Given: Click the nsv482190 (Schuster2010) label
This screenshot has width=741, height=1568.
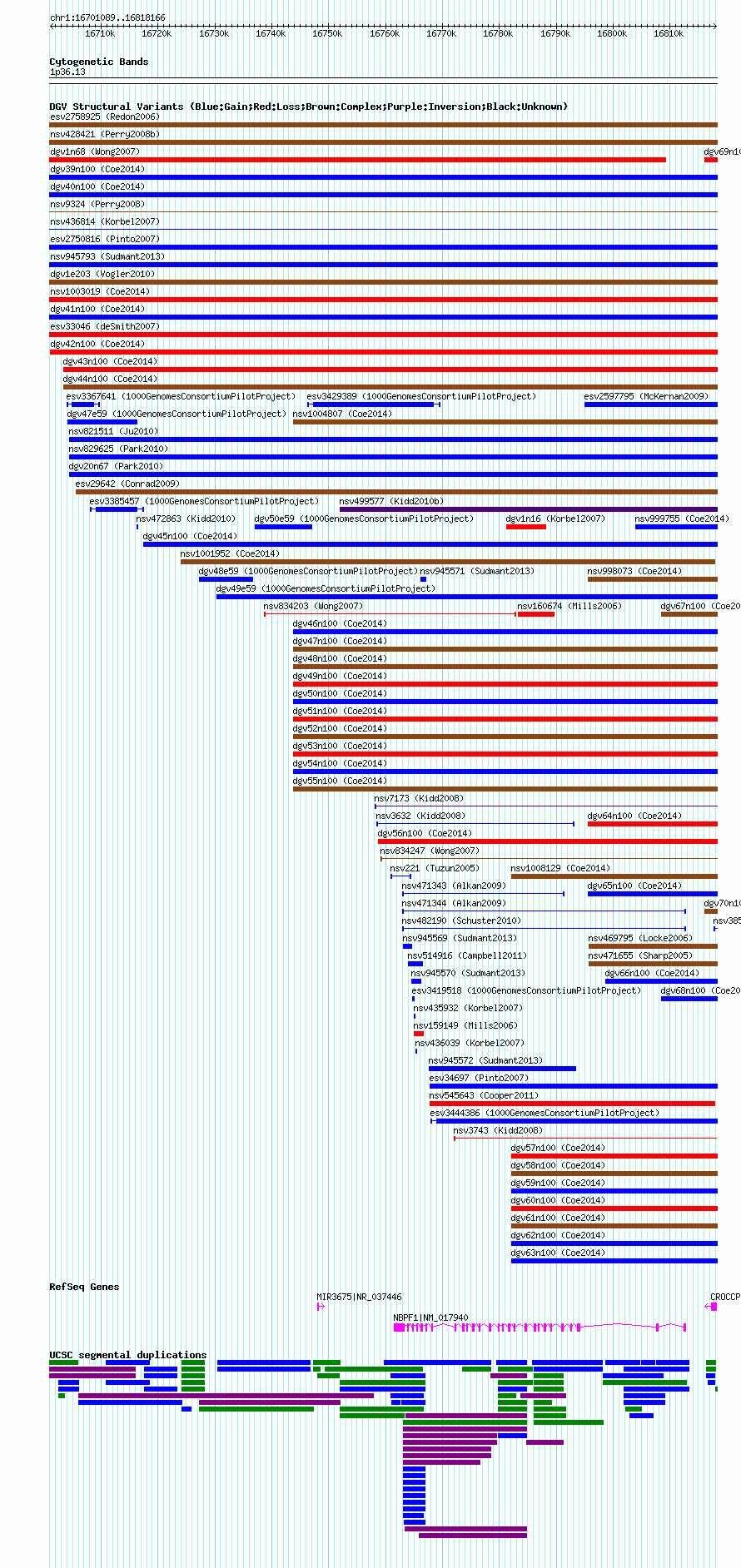Looking at the screenshot, I should tap(461, 920).
